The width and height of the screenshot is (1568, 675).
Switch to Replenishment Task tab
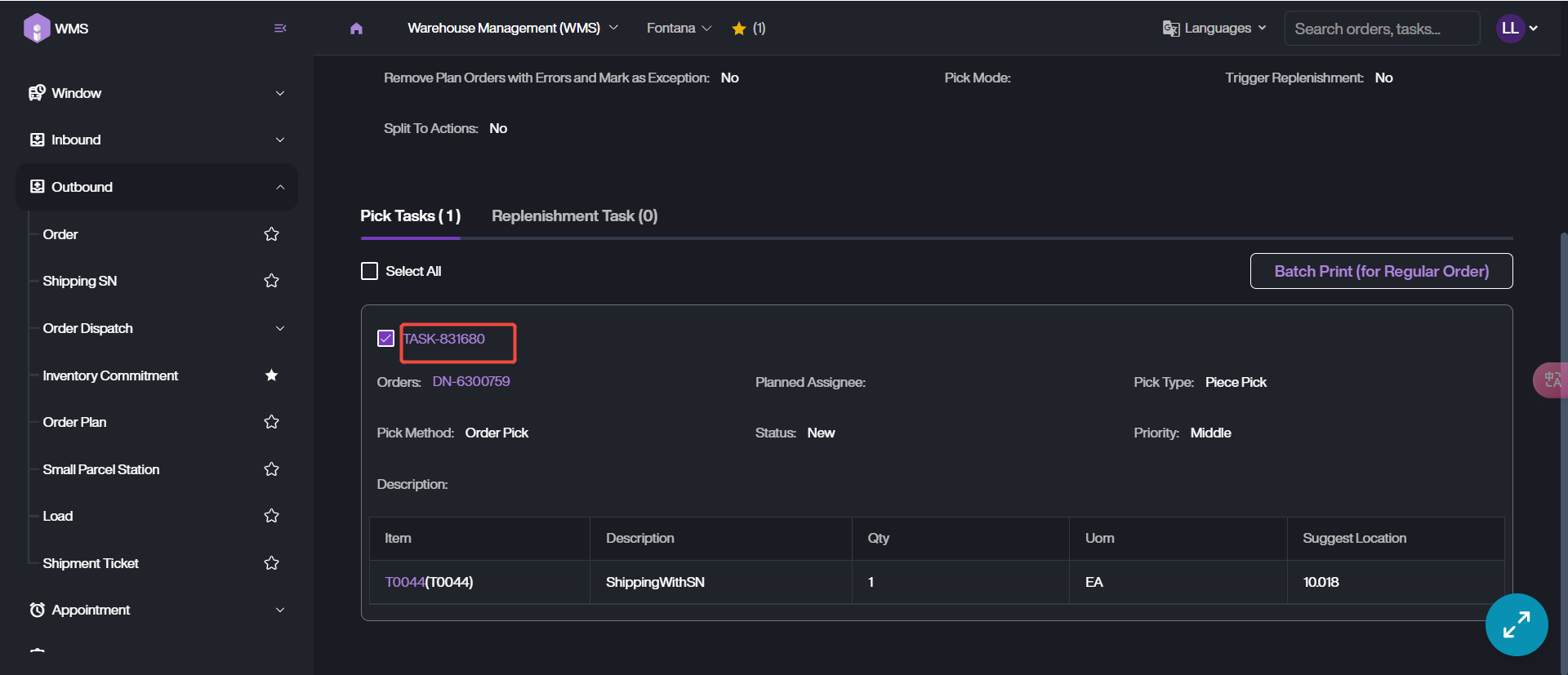(574, 216)
